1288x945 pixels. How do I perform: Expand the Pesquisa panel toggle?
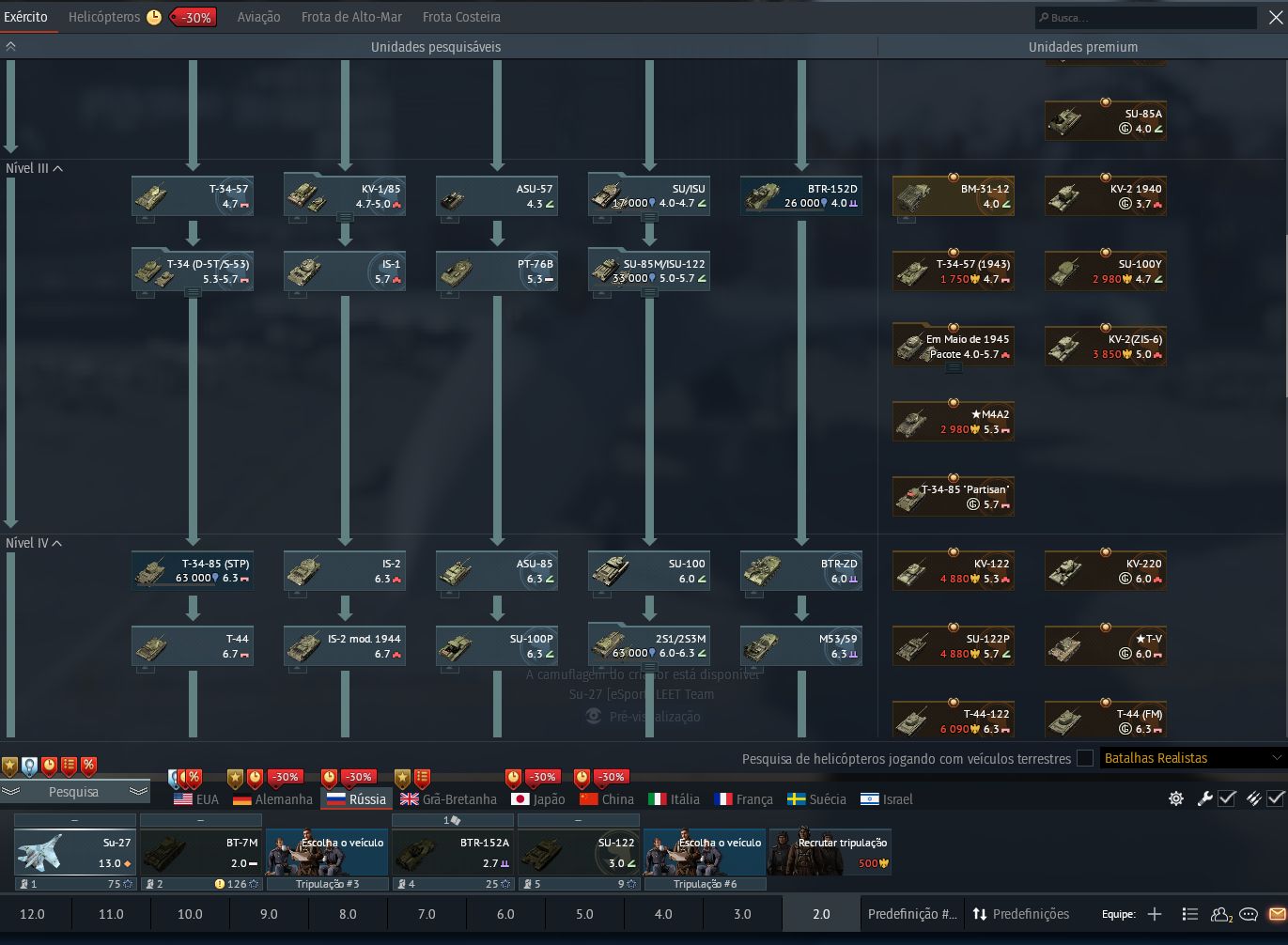[x=74, y=792]
